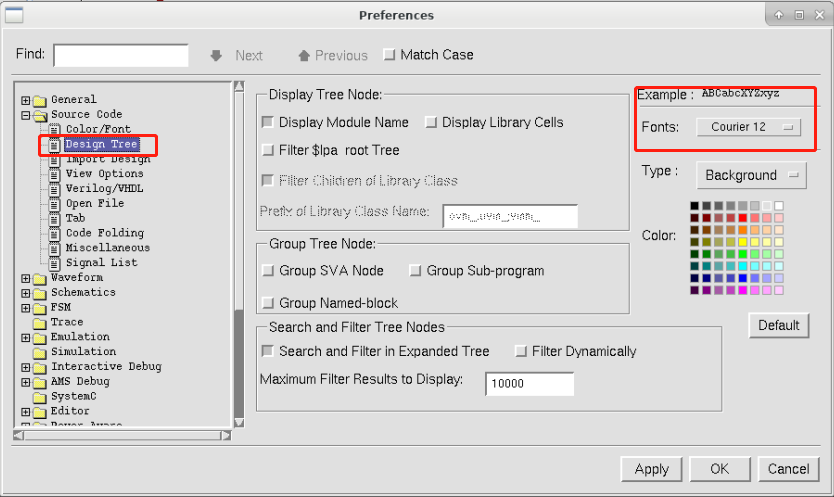834x497 pixels.
Task: Click the window menu icon in the title bar
Action: (x=14, y=15)
